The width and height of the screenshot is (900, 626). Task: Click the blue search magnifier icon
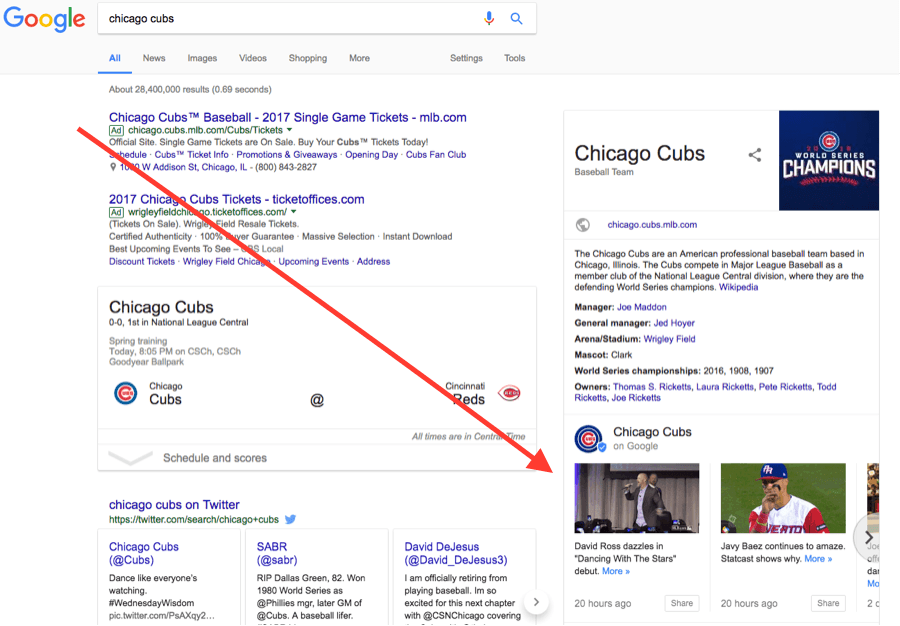pyautogui.click(x=517, y=18)
